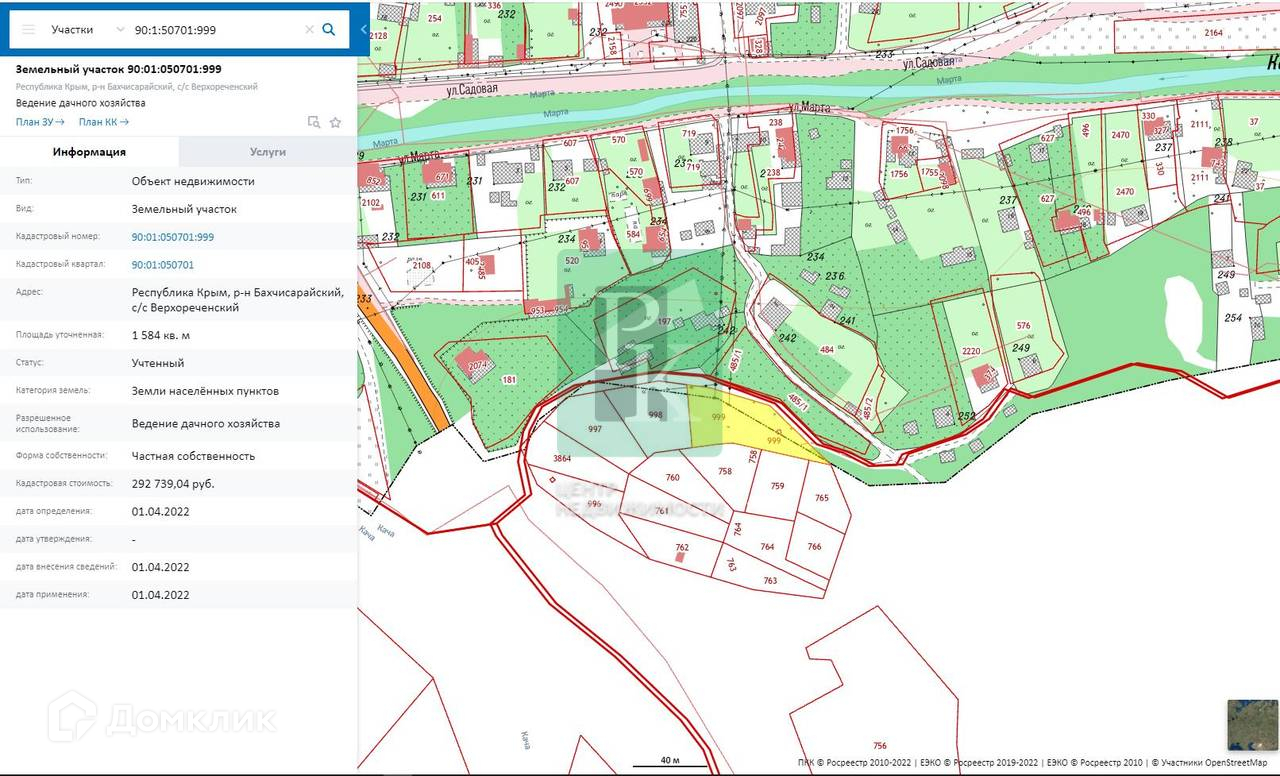Select the дата применения value 01.04.2022
Screen dimensions: 1280x776
pos(161,594)
